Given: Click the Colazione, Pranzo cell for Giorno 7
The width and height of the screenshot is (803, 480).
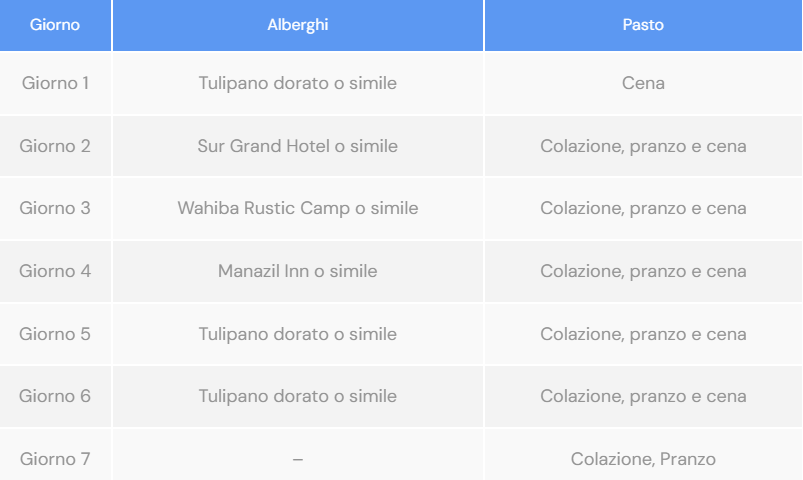Looking at the screenshot, I should pyautogui.click(x=643, y=458).
